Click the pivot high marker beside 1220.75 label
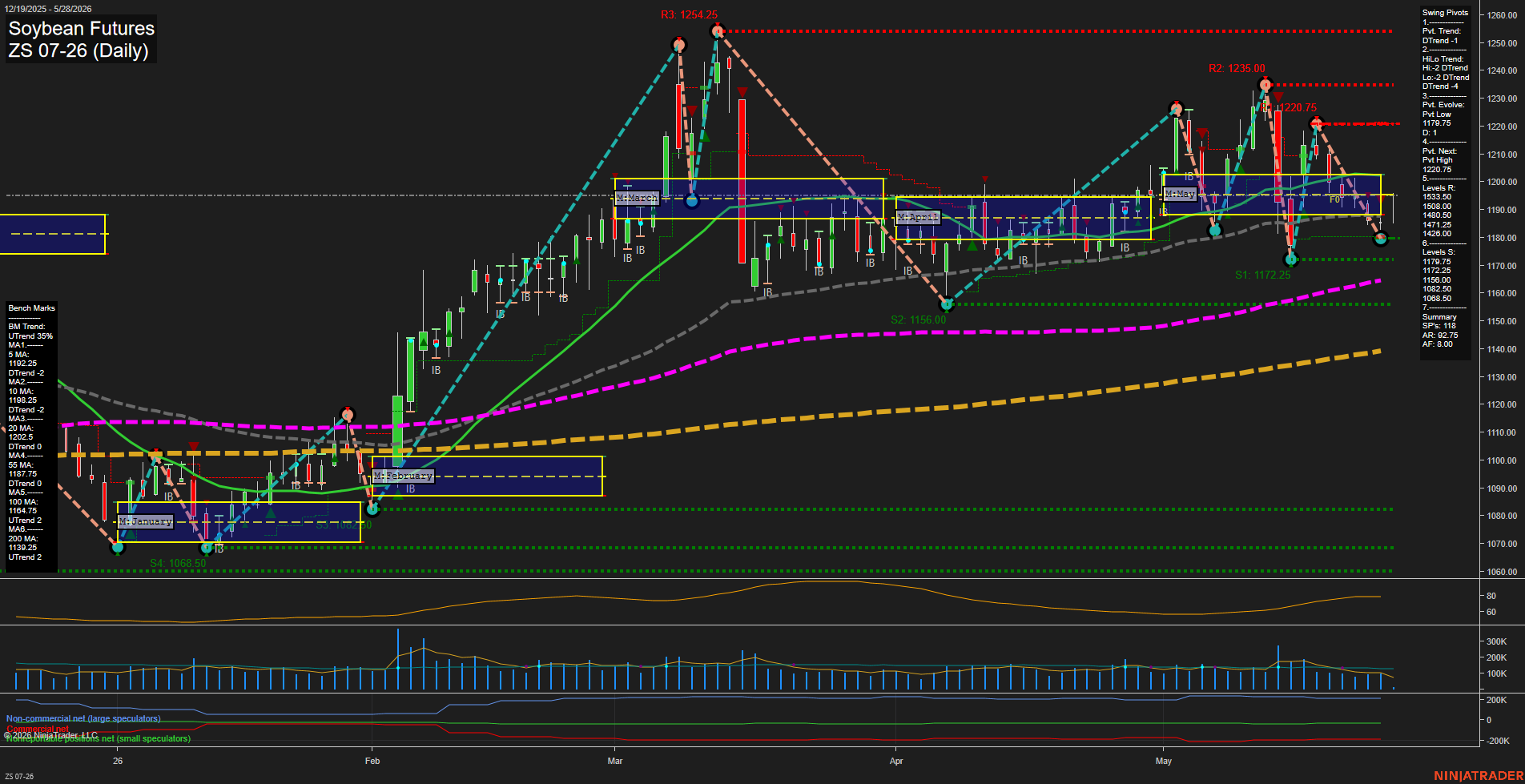Screen dimensions: 1525x784 point(1316,123)
